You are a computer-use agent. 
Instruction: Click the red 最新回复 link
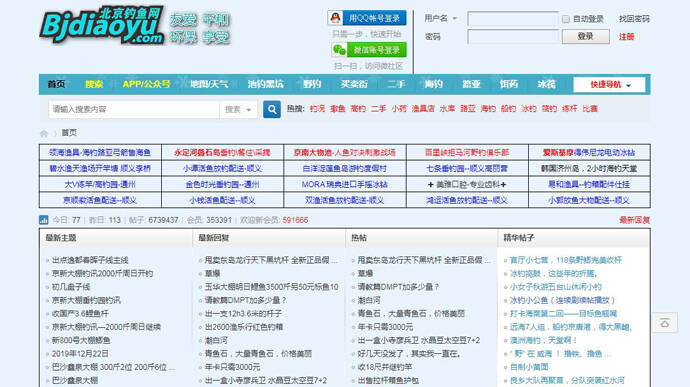click(x=634, y=220)
